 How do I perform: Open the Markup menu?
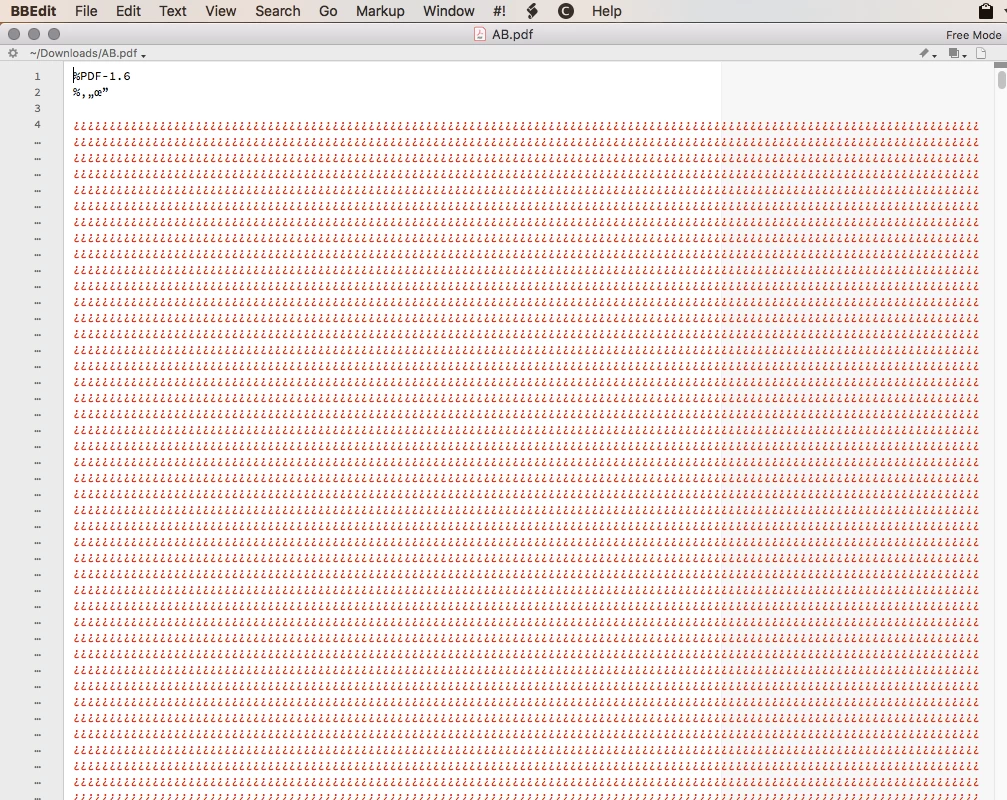380,11
